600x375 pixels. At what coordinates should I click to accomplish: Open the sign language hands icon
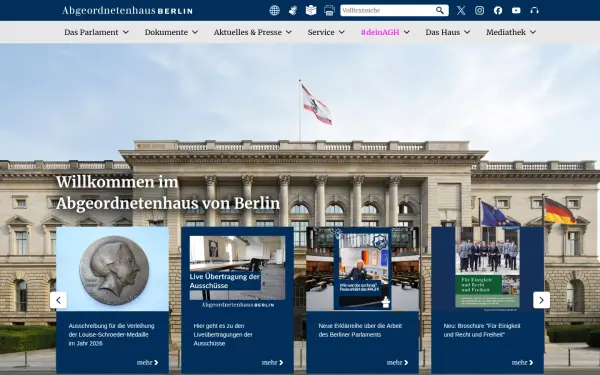click(x=293, y=10)
